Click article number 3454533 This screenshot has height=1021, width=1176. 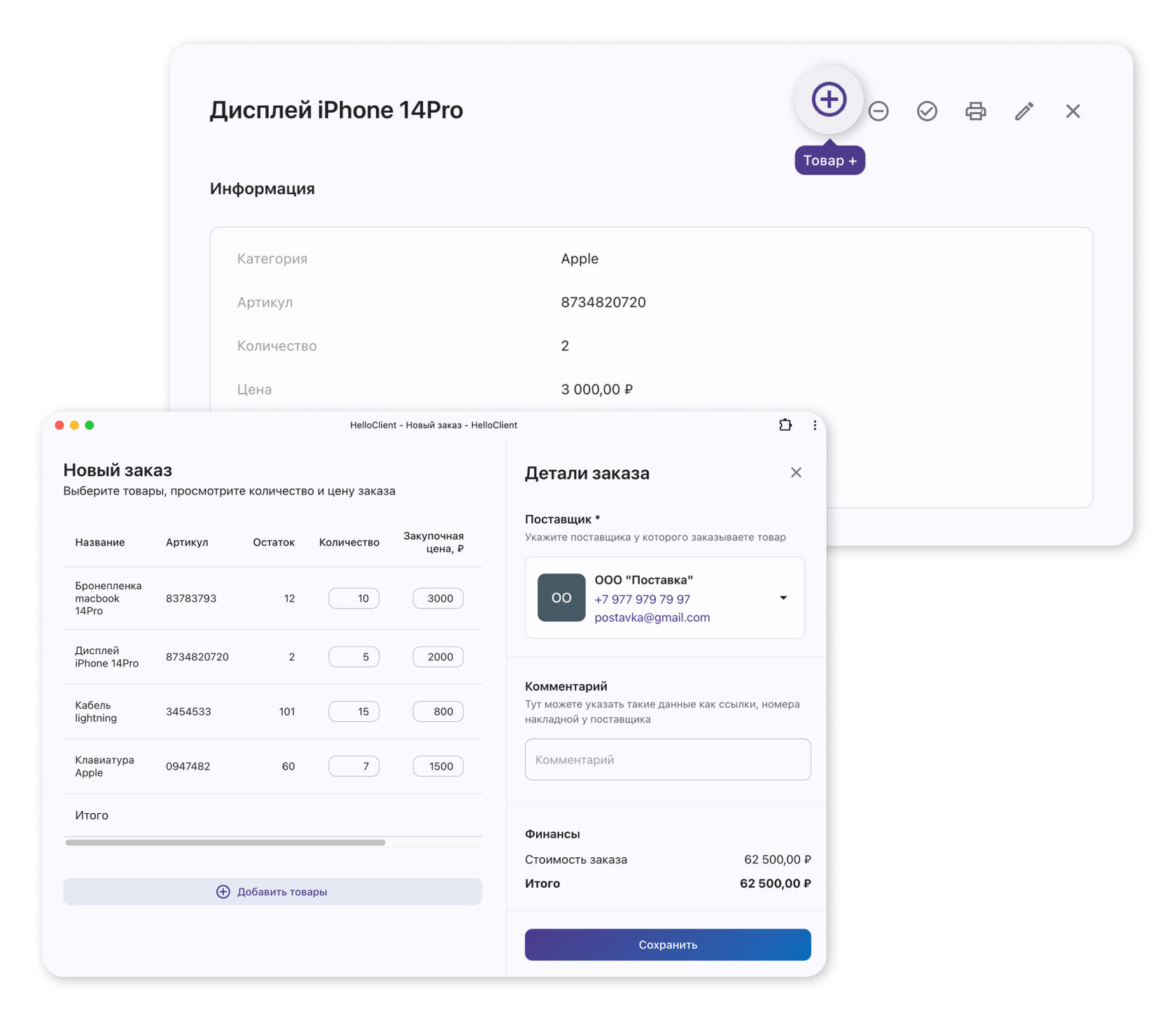[x=188, y=711]
